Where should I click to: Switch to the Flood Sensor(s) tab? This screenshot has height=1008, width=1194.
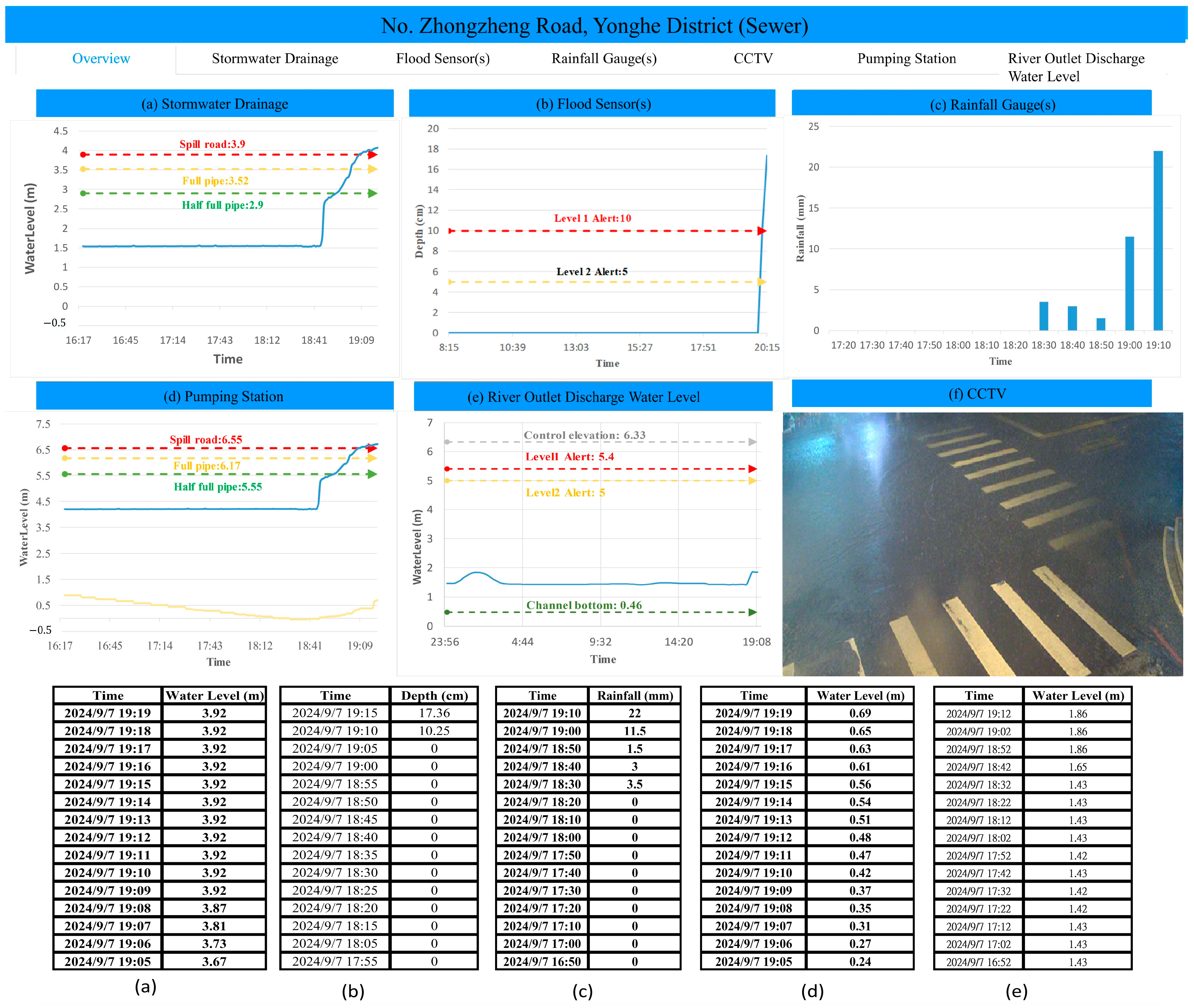tap(443, 58)
